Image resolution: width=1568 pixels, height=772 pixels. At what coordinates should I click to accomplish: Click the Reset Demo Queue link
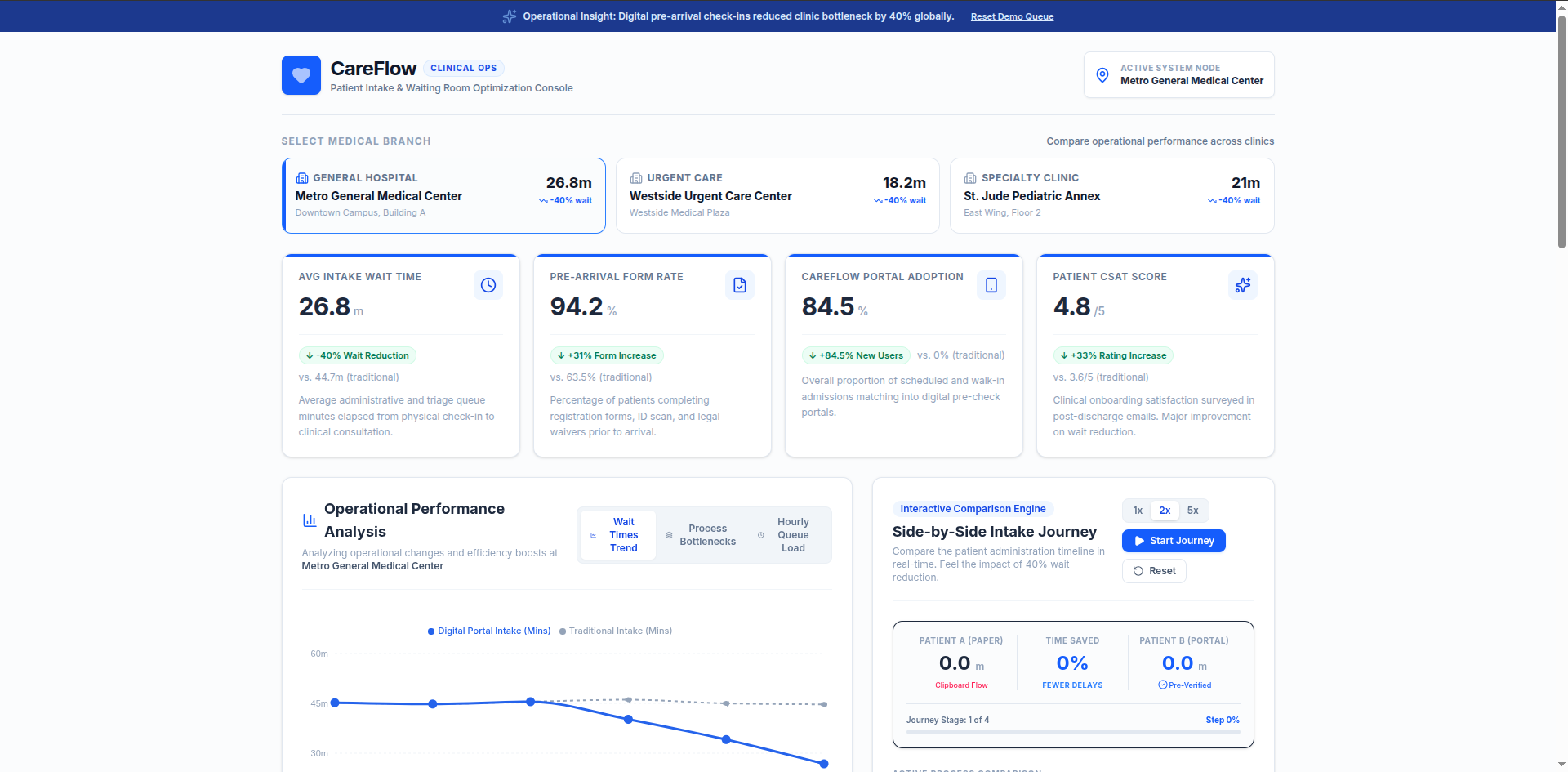(1012, 16)
